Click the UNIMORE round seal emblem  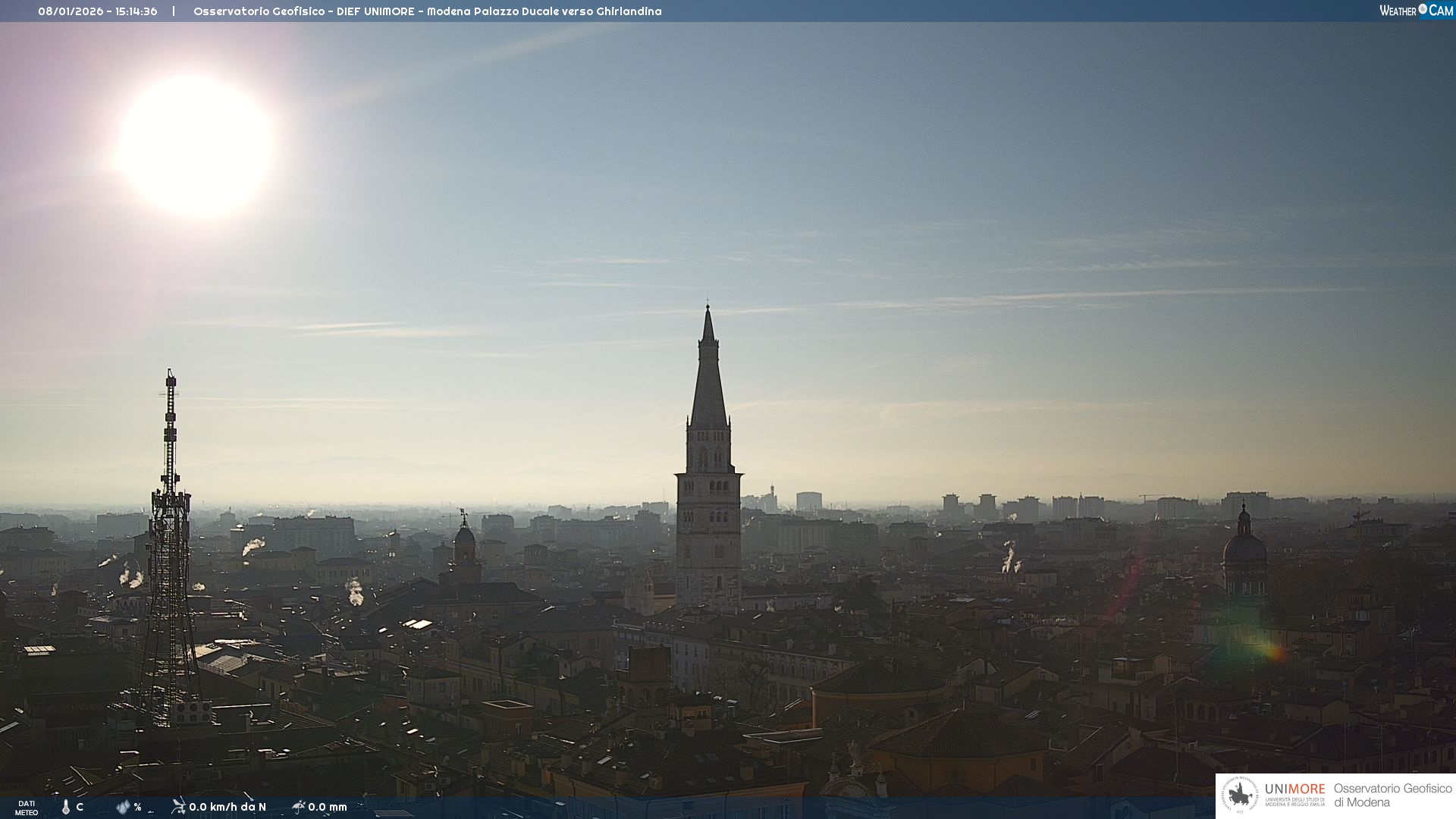(x=1240, y=795)
